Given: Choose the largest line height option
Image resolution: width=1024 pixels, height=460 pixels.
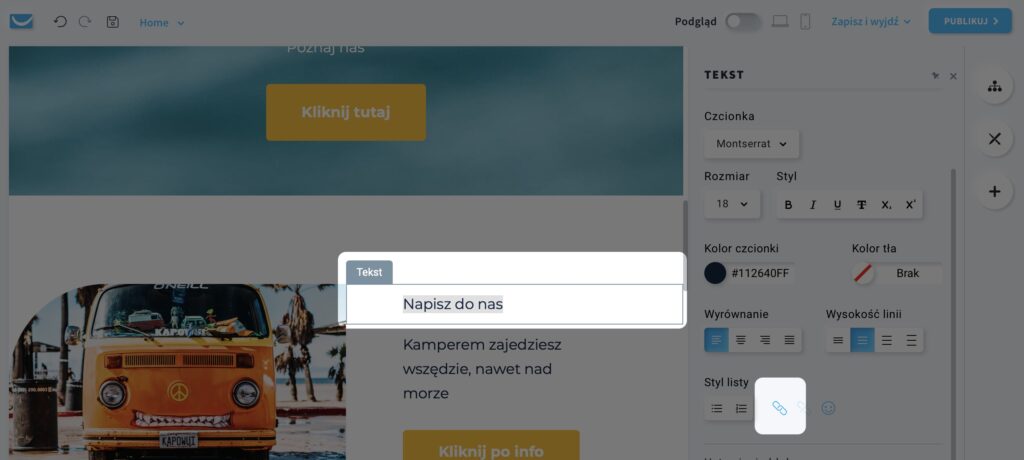Looking at the screenshot, I should (911, 340).
